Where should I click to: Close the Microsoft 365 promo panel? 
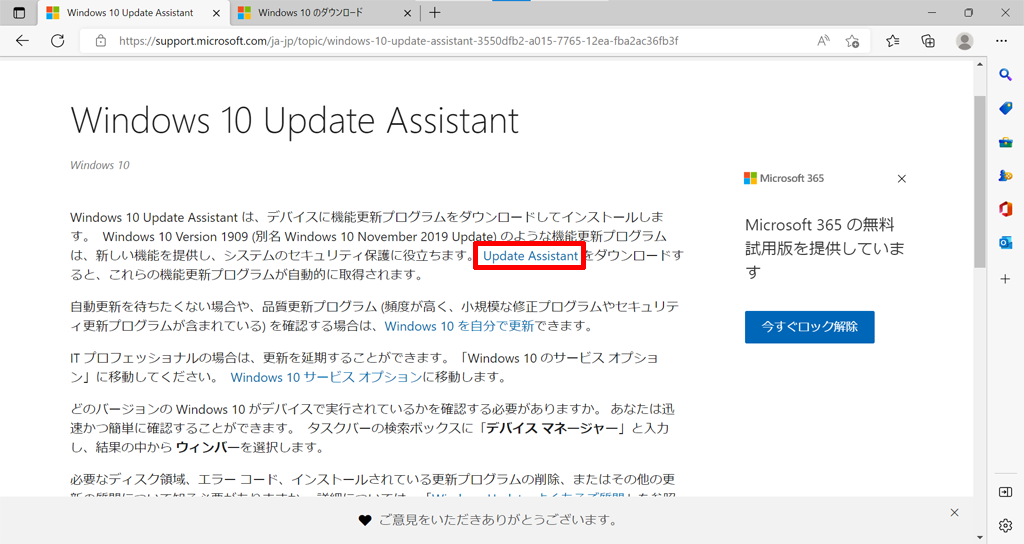click(901, 178)
